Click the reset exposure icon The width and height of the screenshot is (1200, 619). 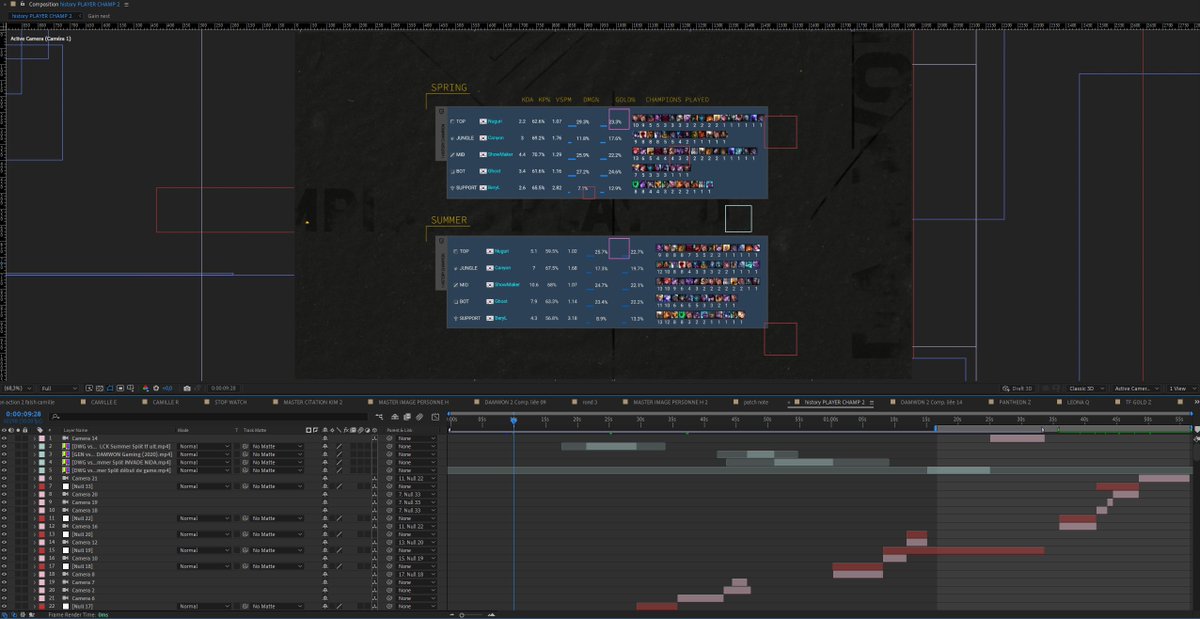[156, 388]
